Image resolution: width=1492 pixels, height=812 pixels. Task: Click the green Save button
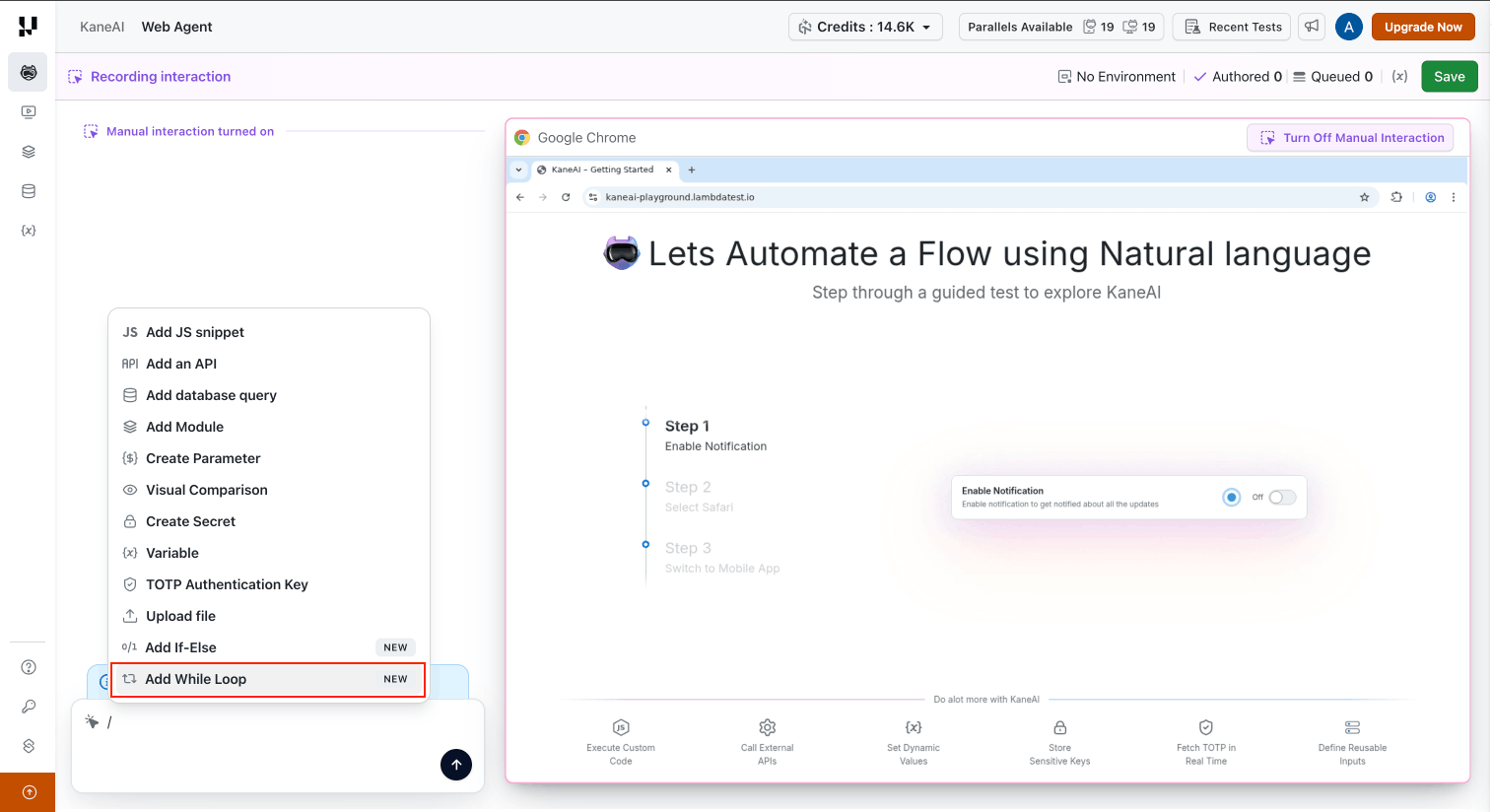click(1449, 77)
